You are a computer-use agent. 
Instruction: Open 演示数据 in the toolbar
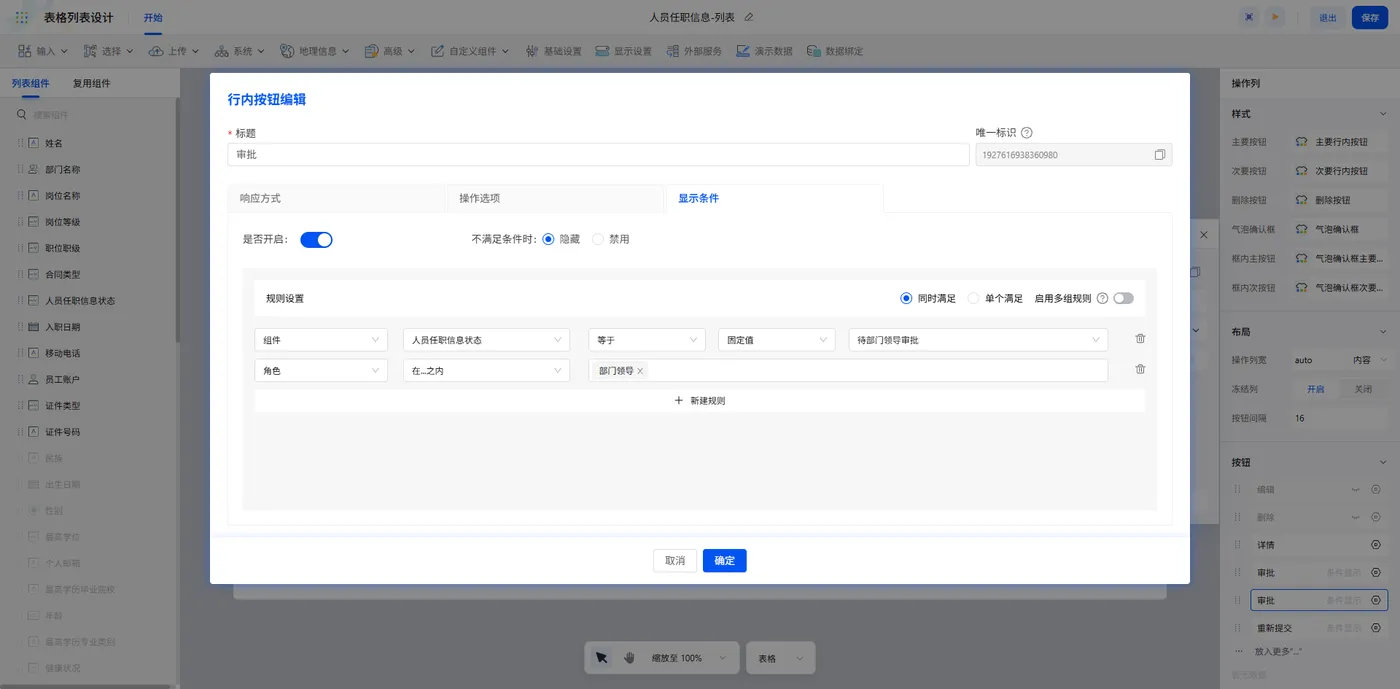[764, 51]
